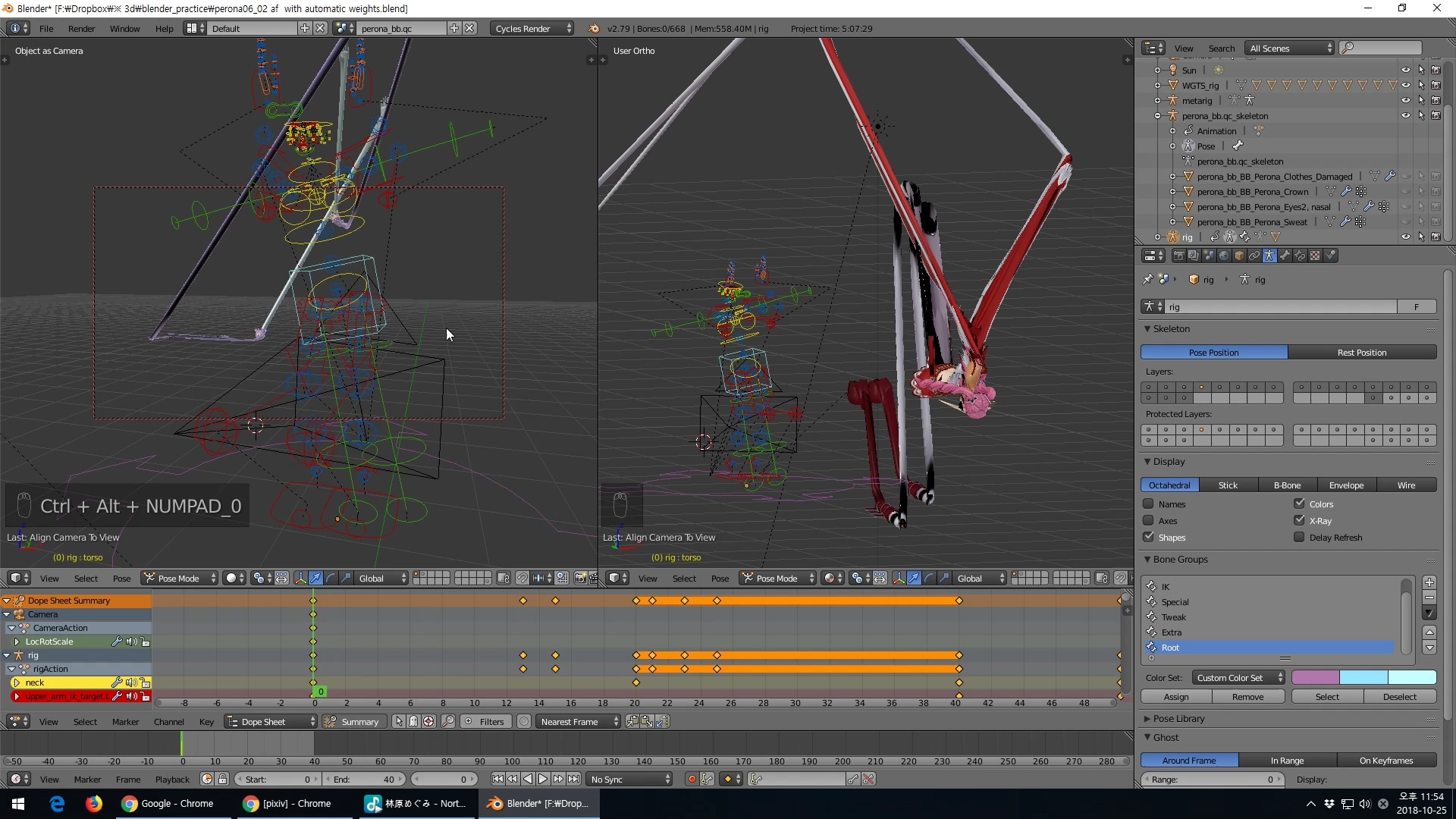The height and width of the screenshot is (819, 1456).
Task: Open the Dope Sheet mode dropdown
Action: click(271, 721)
